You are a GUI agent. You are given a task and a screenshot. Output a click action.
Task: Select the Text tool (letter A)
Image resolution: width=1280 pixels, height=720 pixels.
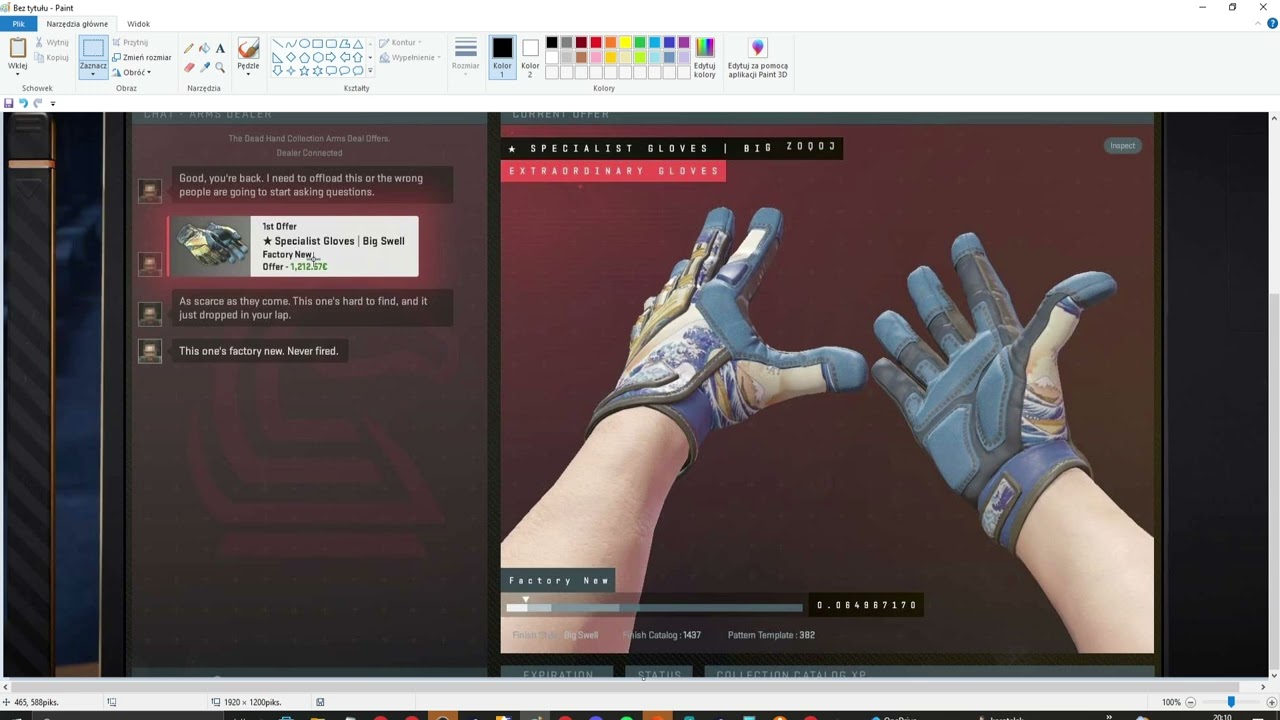[220, 48]
